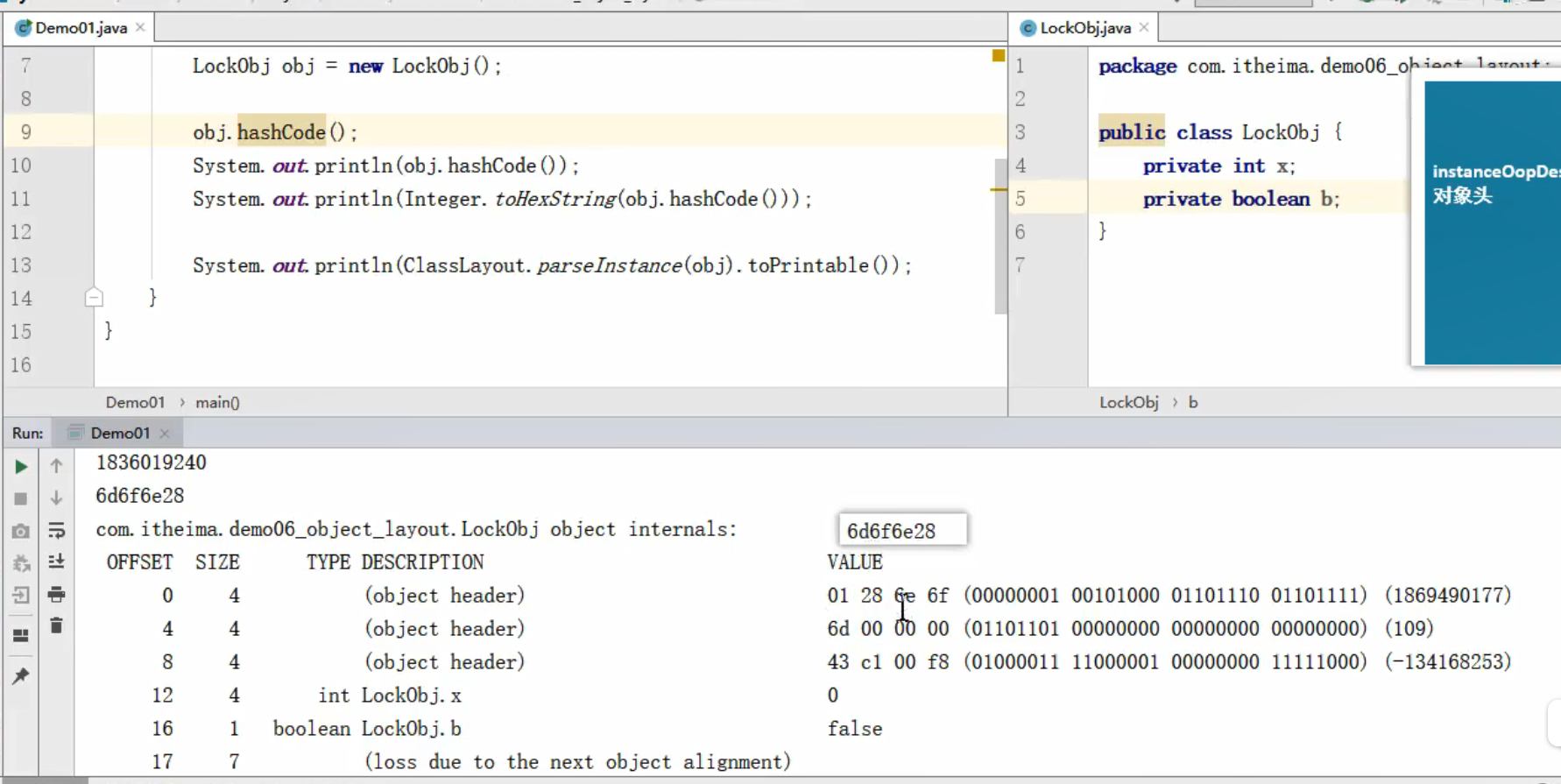Viewport: 1561px width, 784px height.
Task: Click the 'private int x;' declaration in LockObj.java
Action: tap(1218, 166)
